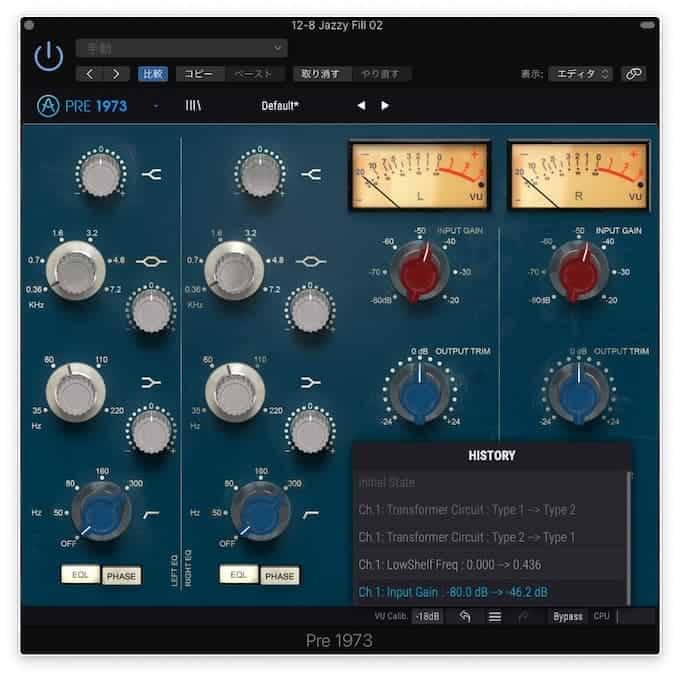
Task: Toggle the left channel EQL button
Action: pyautogui.click(x=80, y=575)
